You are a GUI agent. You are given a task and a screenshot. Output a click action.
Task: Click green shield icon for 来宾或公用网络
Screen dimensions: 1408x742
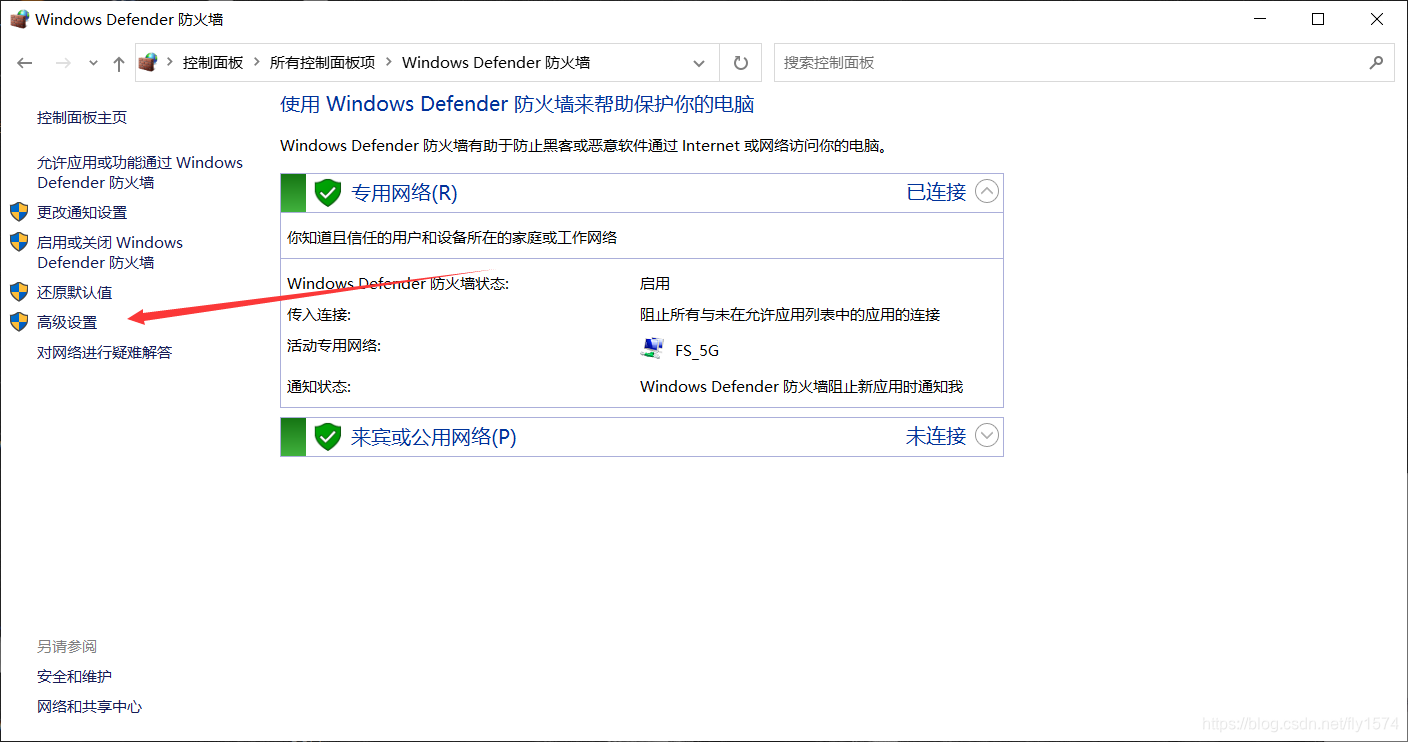(328, 437)
